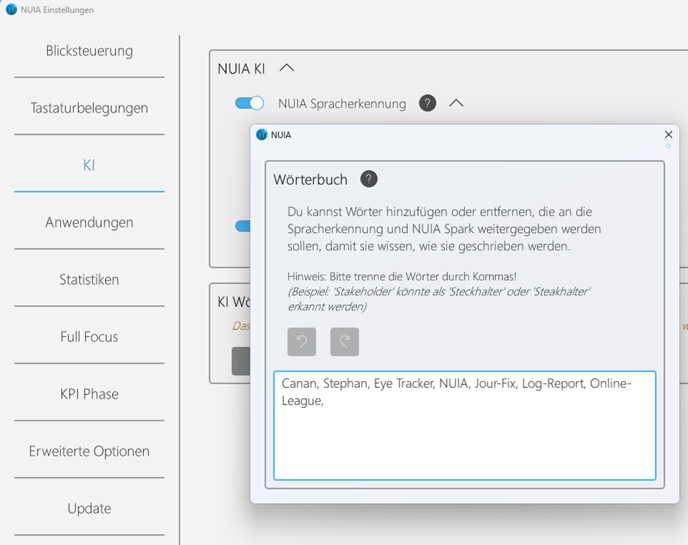The height and width of the screenshot is (545, 688).
Task: Click the NUIA Einstellungen window logo
Action: [11, 10]
